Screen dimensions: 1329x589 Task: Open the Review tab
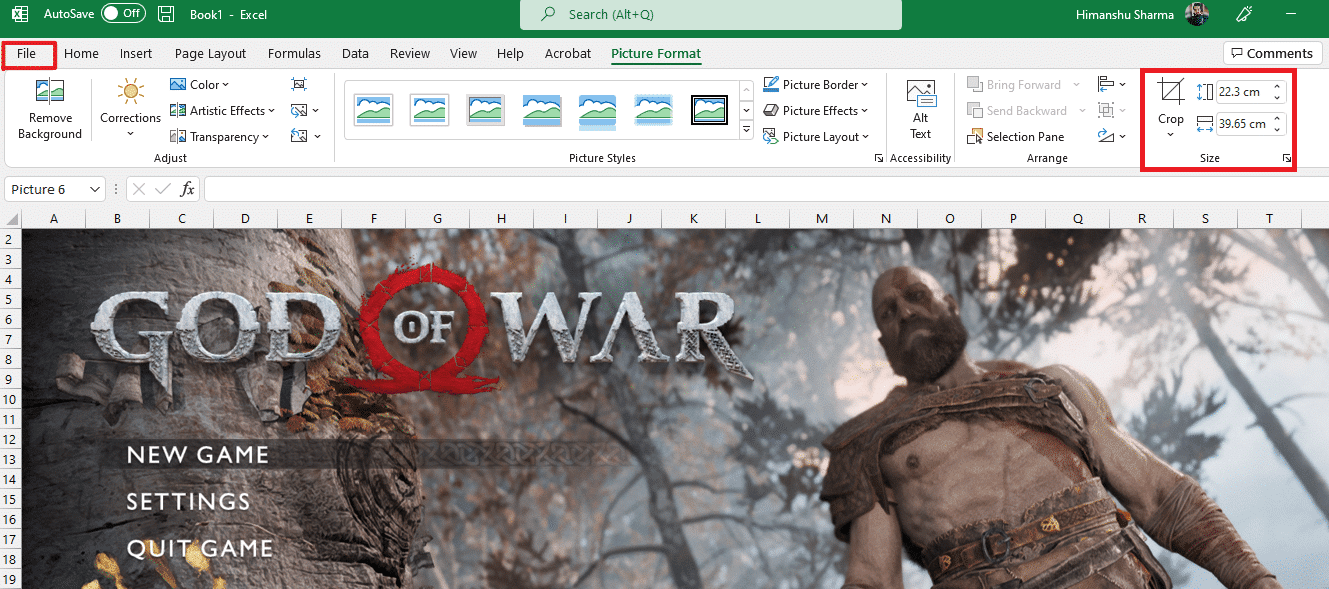tap(410, 54)
